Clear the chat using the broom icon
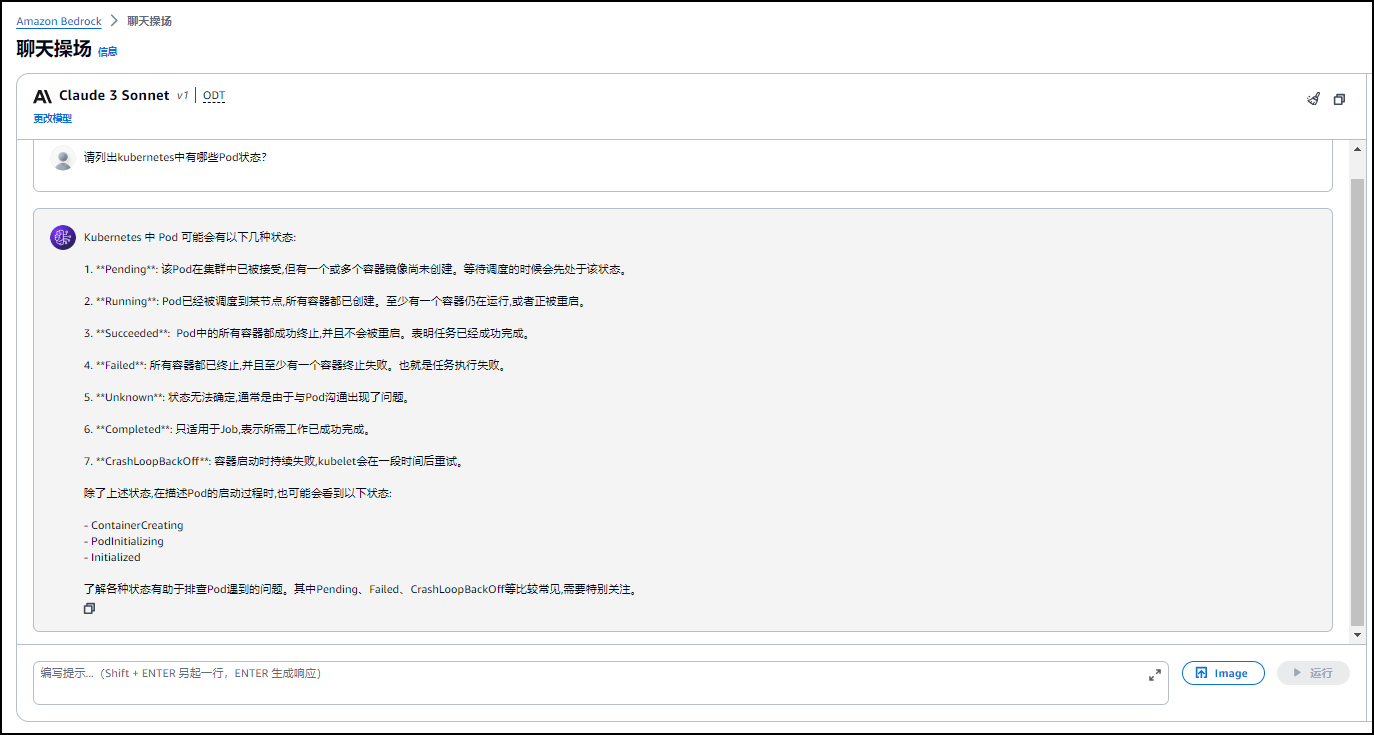 [x=1313, y=99]
